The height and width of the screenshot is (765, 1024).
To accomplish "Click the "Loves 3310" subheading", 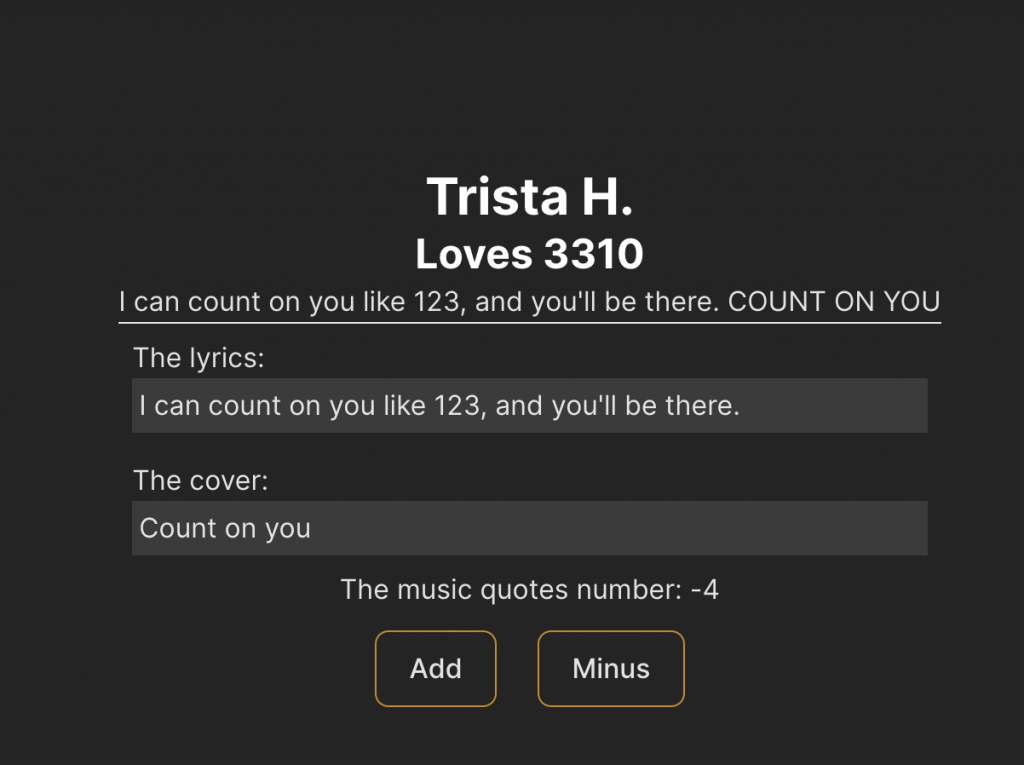I will [x=529, y=254].
